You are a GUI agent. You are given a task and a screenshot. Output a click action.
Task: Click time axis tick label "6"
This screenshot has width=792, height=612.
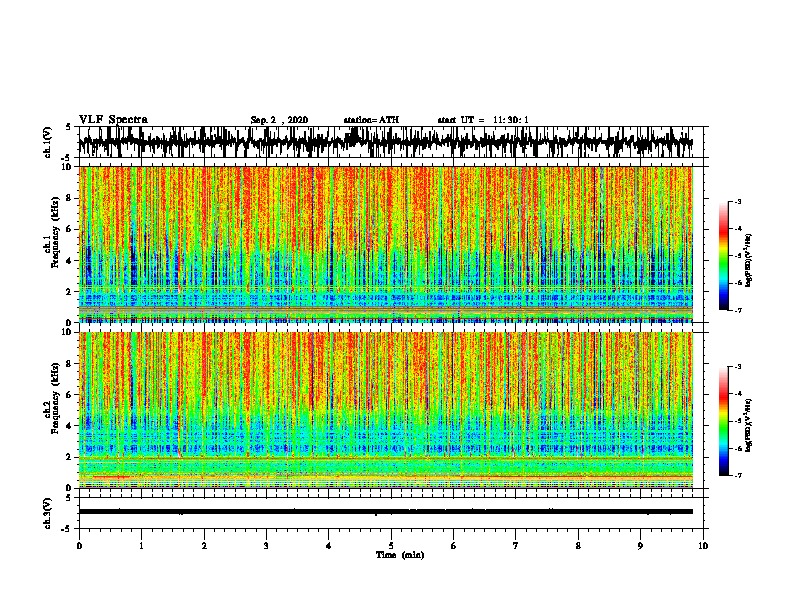pos(454,546)
